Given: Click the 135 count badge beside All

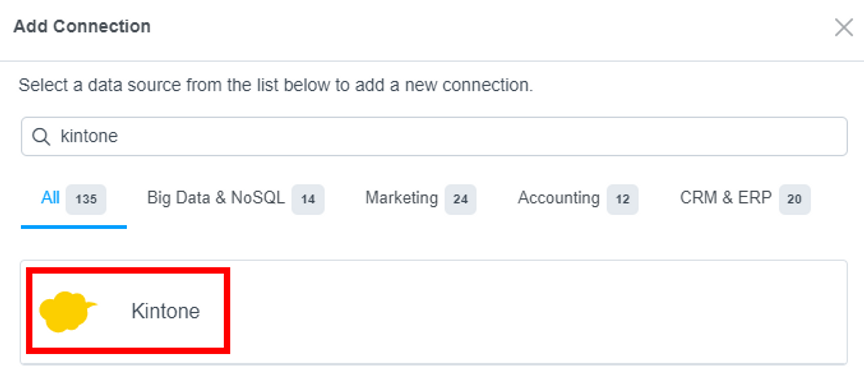Looking at the screenshot, I should pos(86,199).
